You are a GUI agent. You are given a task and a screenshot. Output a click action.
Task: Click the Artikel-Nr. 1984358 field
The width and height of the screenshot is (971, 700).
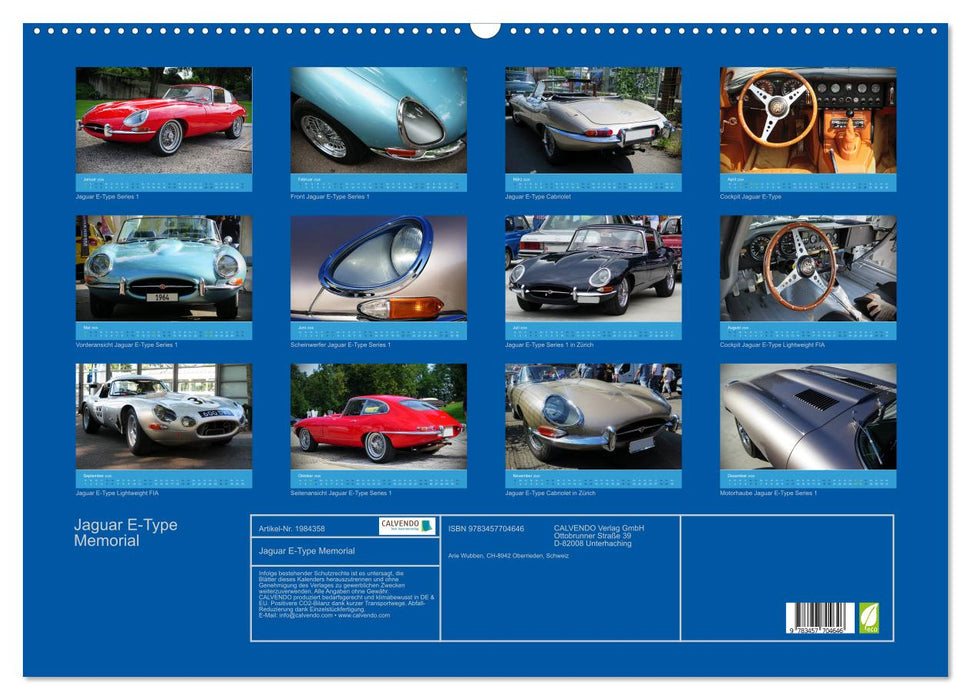(292, 528)
